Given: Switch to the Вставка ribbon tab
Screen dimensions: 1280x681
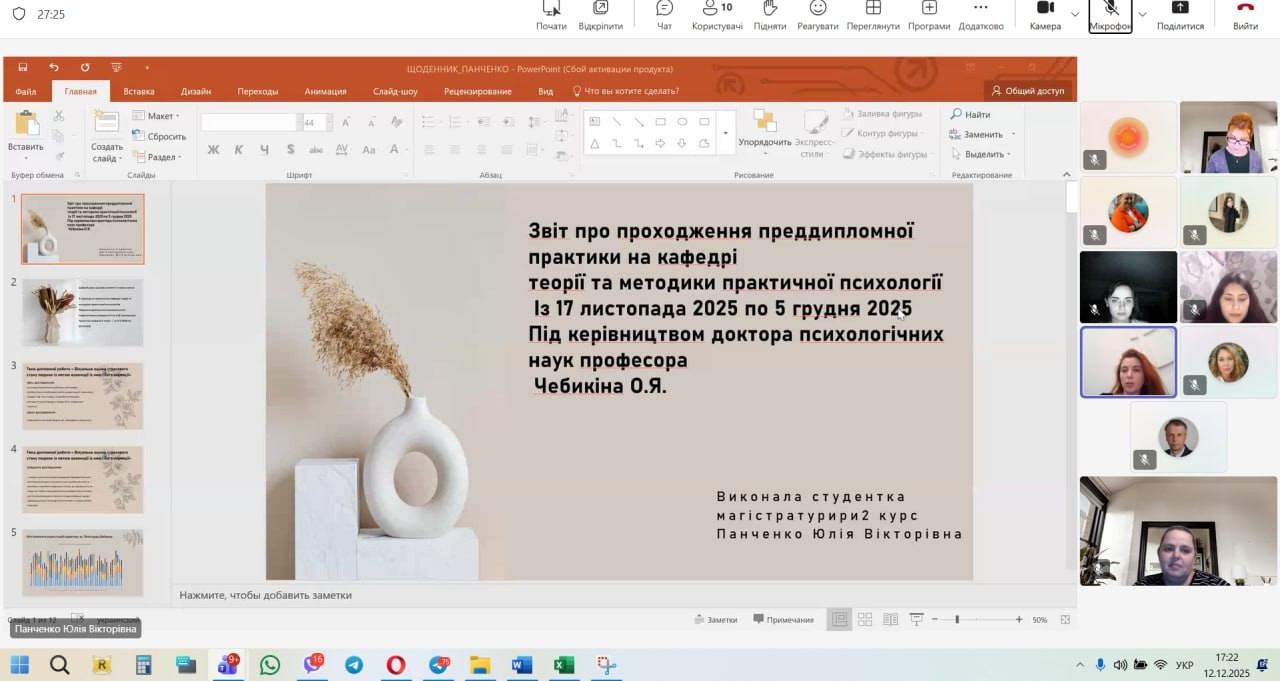Looking at the screenshot, I should [139, 91].
